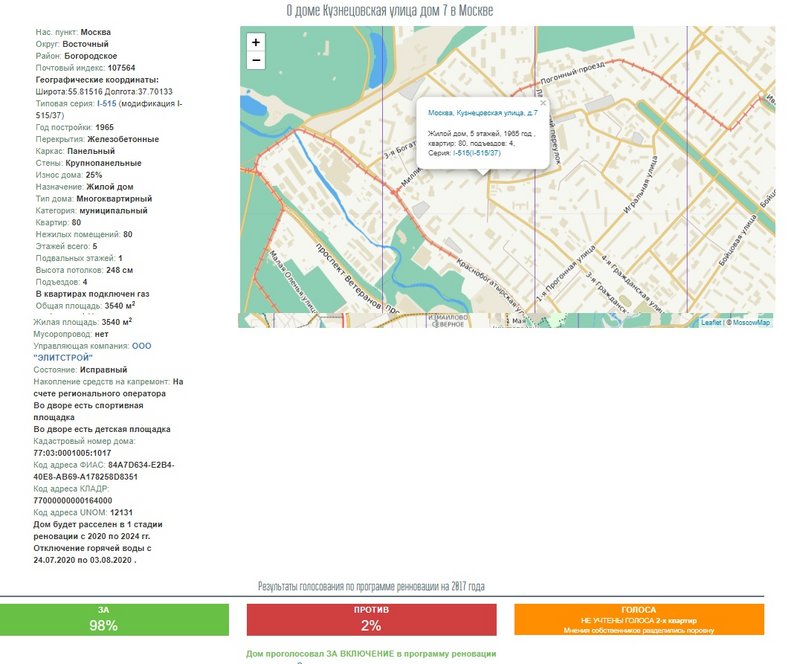Click the postal index value 107564
This screenshot has height=664, width=800.
(x=121, y=68)
